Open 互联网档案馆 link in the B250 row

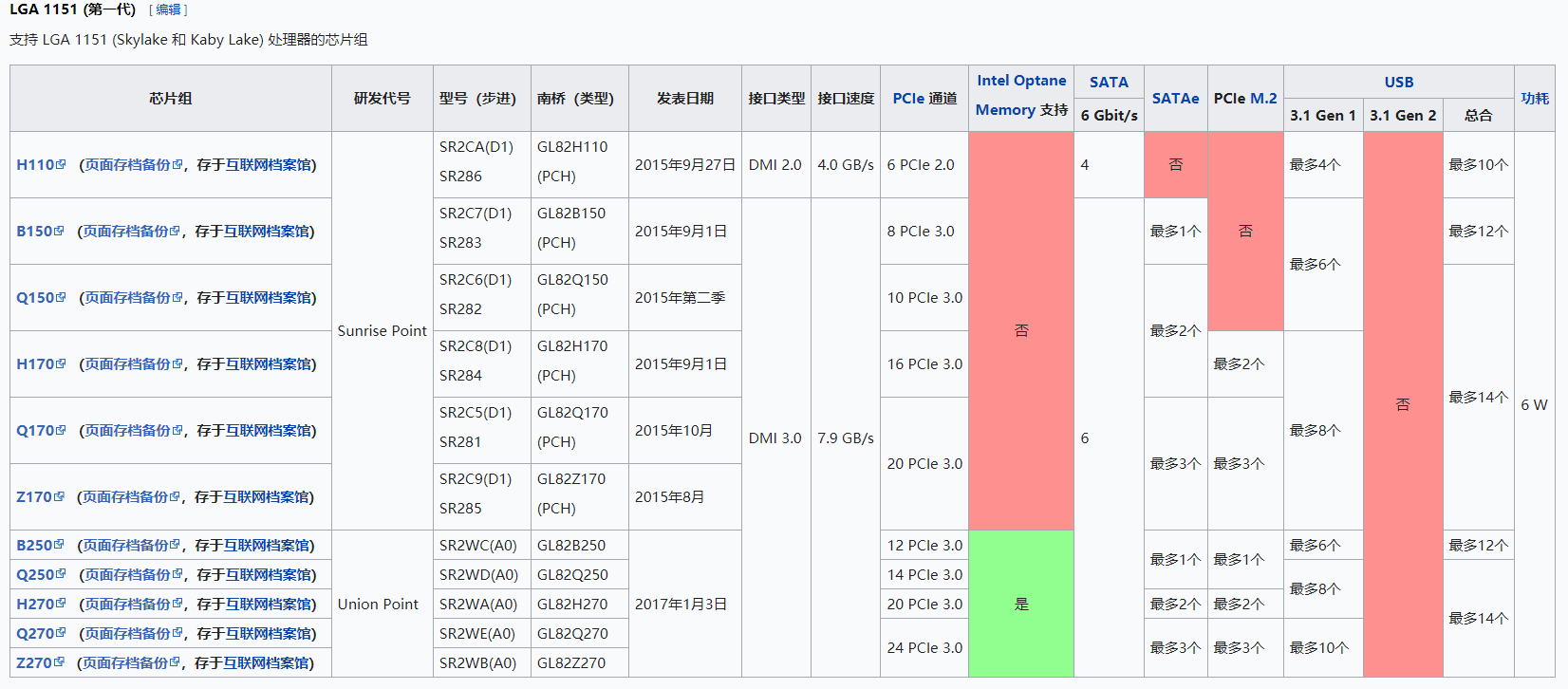tap(267, 546)
